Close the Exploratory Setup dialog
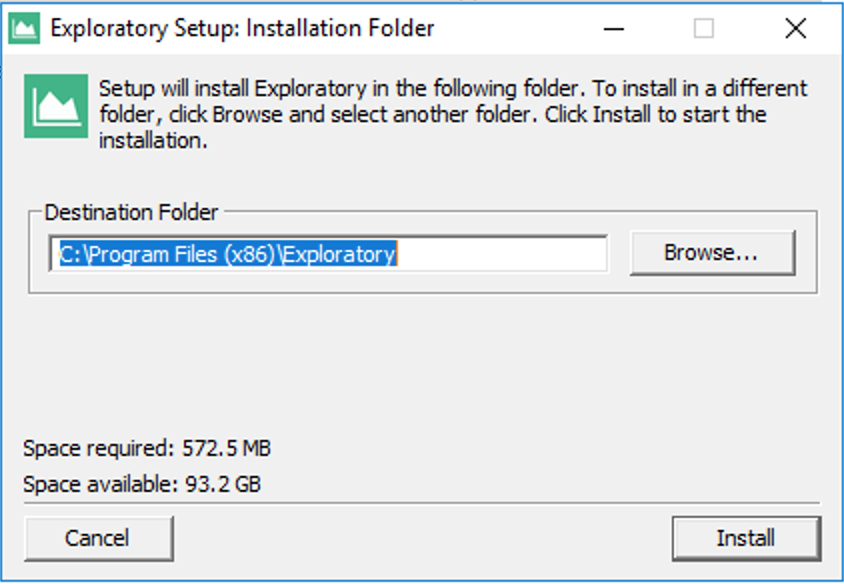This screenshot has height=584, width=844. click(796, 29)
